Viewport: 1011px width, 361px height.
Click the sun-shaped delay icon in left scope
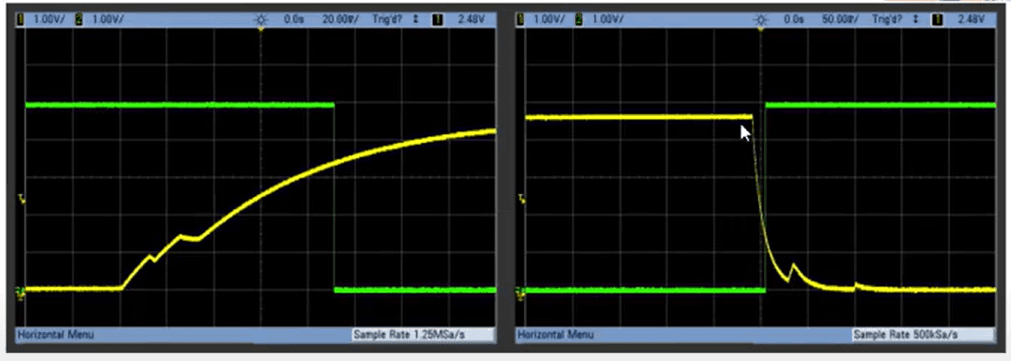(x=261, y=20)
